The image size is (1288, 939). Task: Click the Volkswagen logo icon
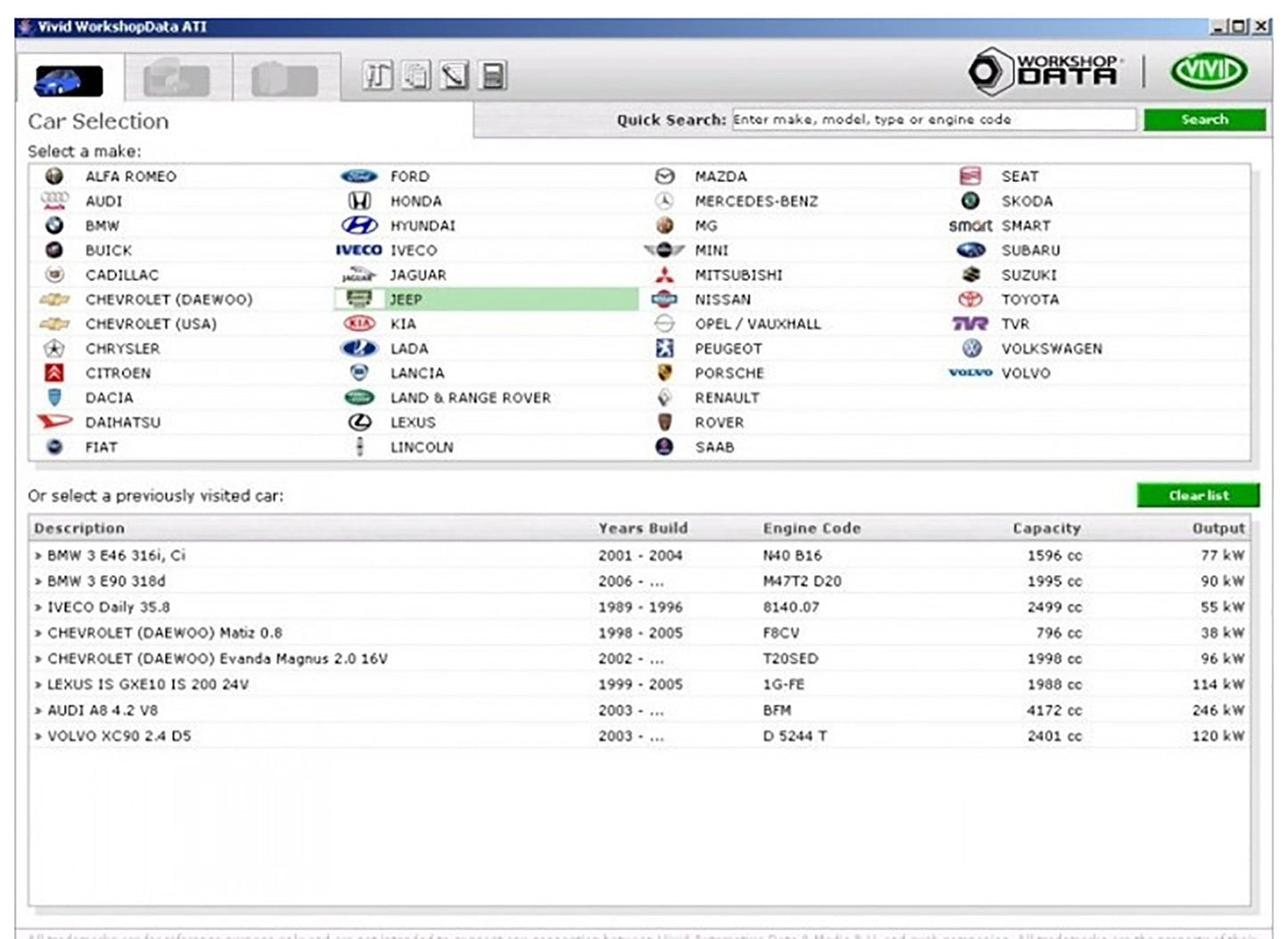click(972, 349)
